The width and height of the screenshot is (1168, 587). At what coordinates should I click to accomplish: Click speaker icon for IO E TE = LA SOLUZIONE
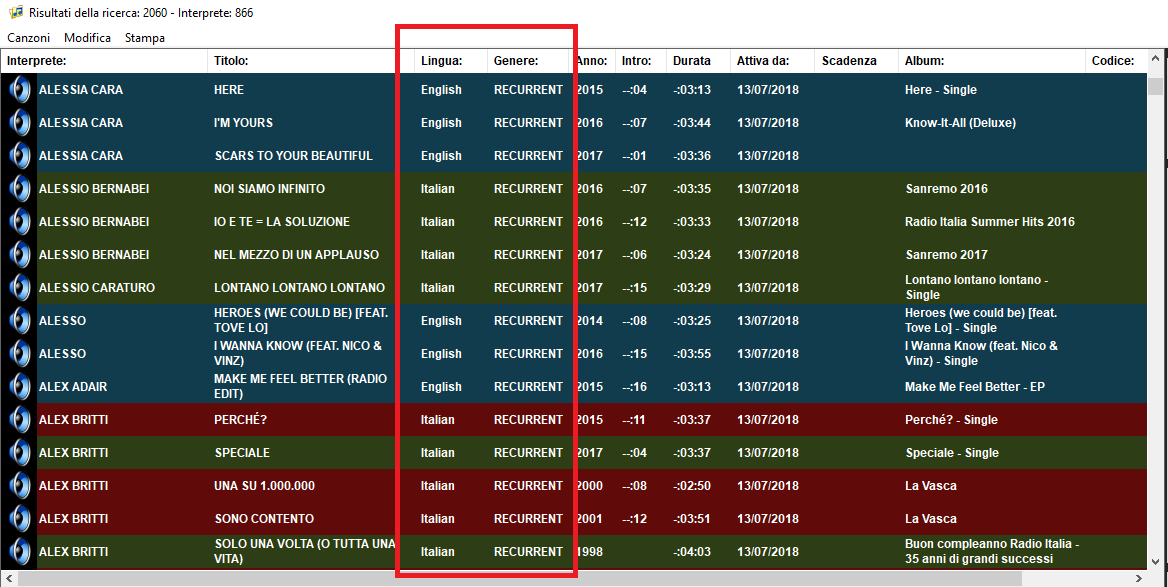point(19,221)
